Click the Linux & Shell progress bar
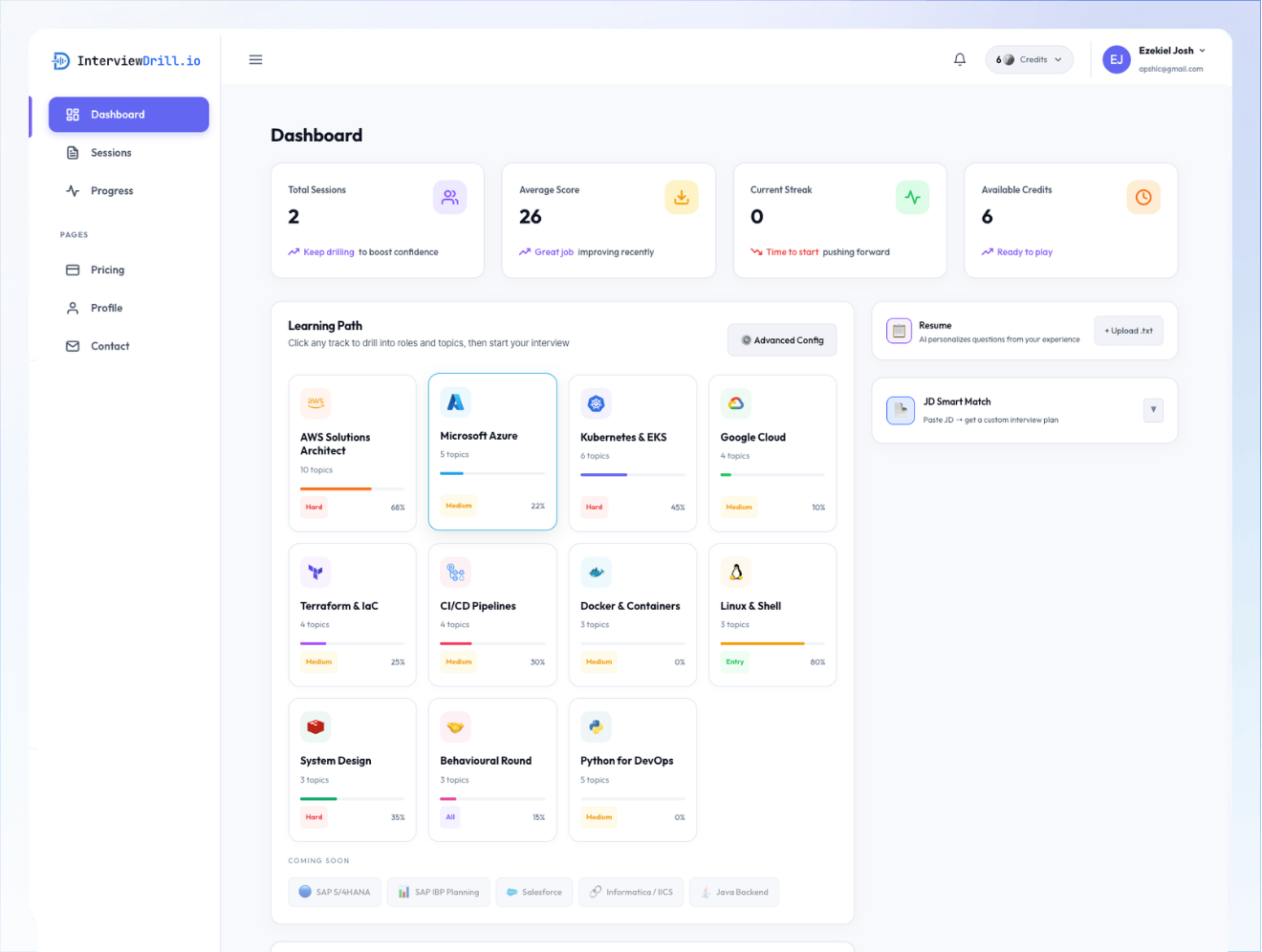 (x=772, y=643)
